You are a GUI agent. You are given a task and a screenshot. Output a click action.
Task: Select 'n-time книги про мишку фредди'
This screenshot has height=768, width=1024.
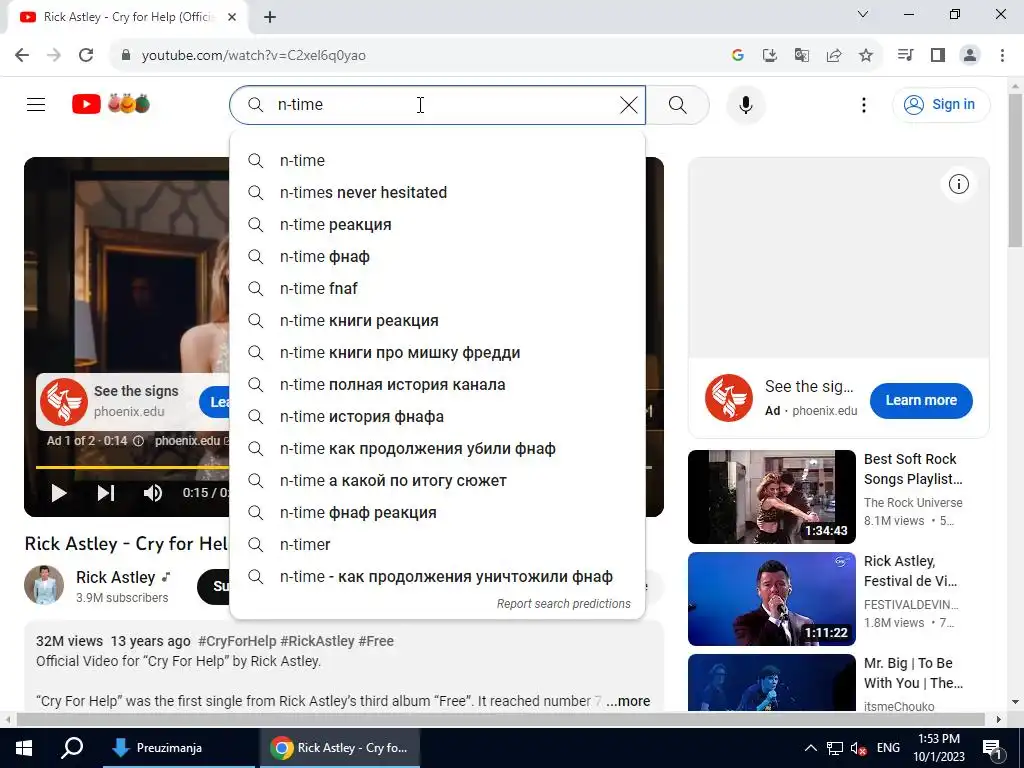click(438, 353)
